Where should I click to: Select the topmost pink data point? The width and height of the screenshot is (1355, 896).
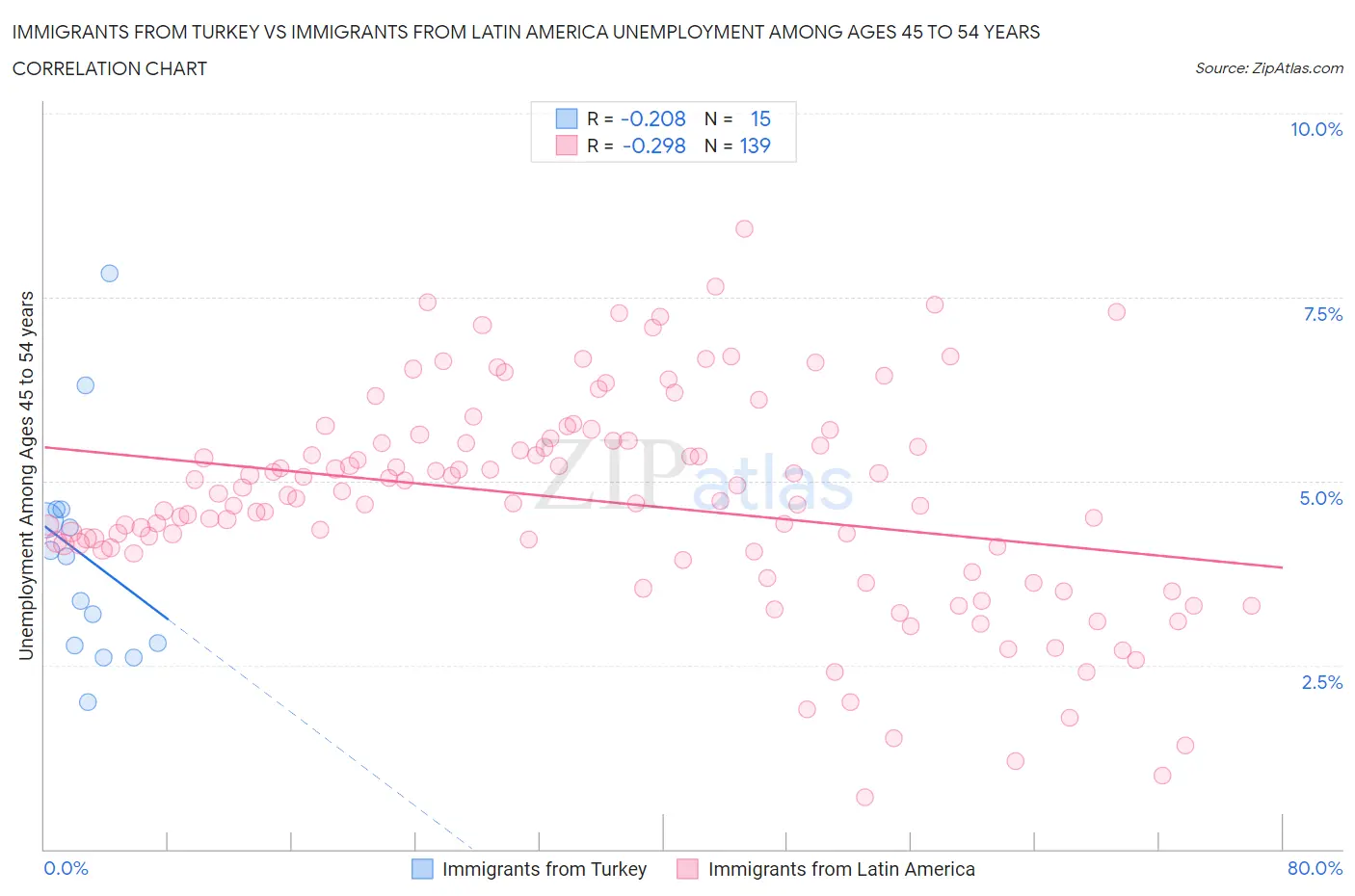(x=744, y=229)
